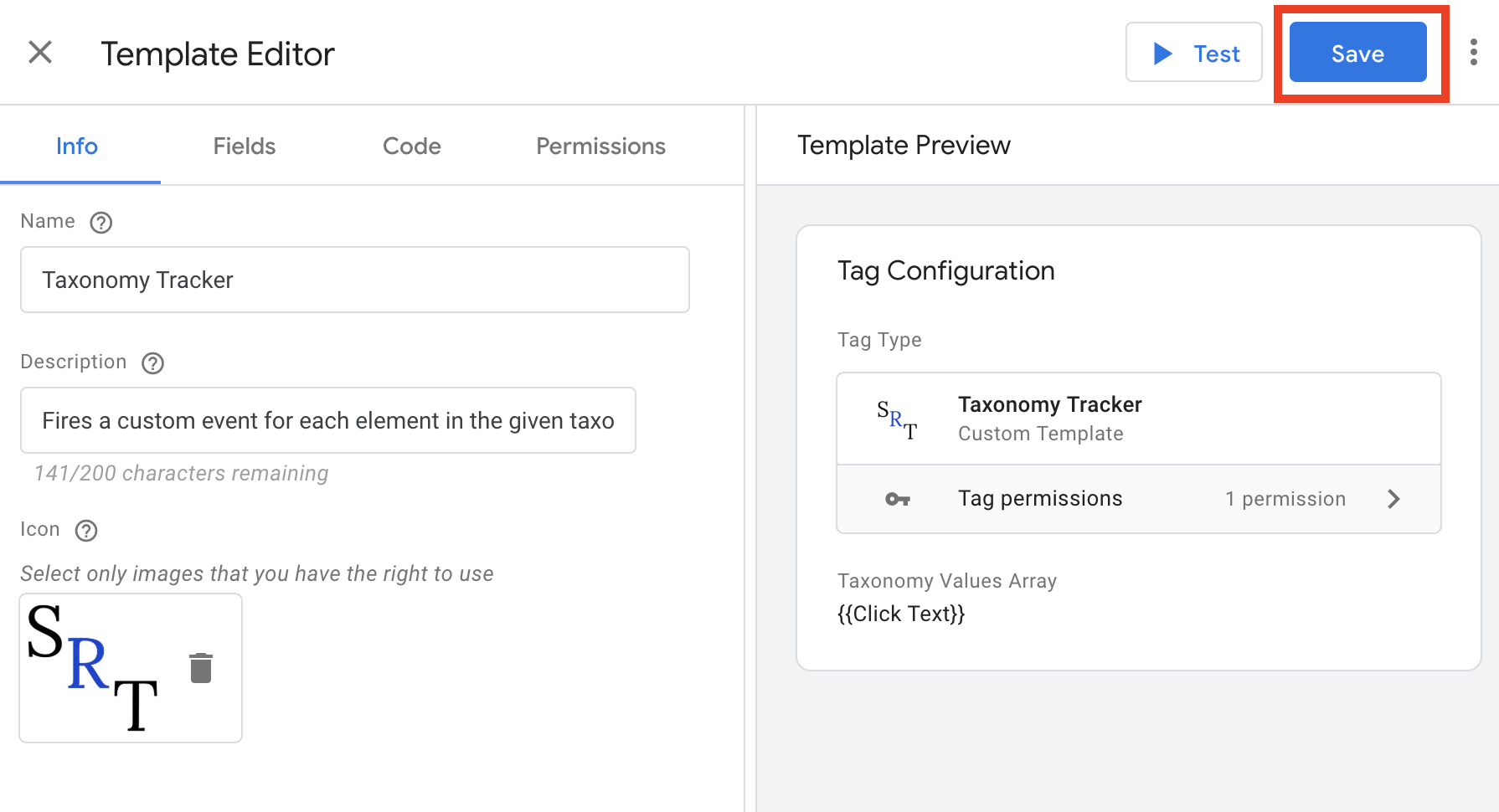Image resolution: width=1499 pixels, height=812 pixels.
Task: Save the template
Action: [1357, 53]
